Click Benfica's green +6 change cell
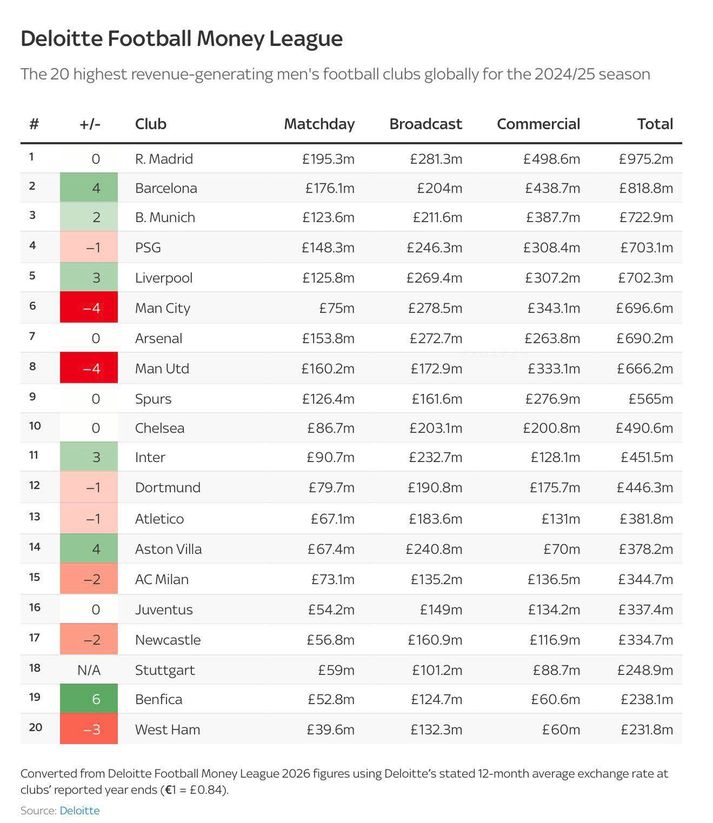This screenshot has height=823, width=713. click(94, 699)
